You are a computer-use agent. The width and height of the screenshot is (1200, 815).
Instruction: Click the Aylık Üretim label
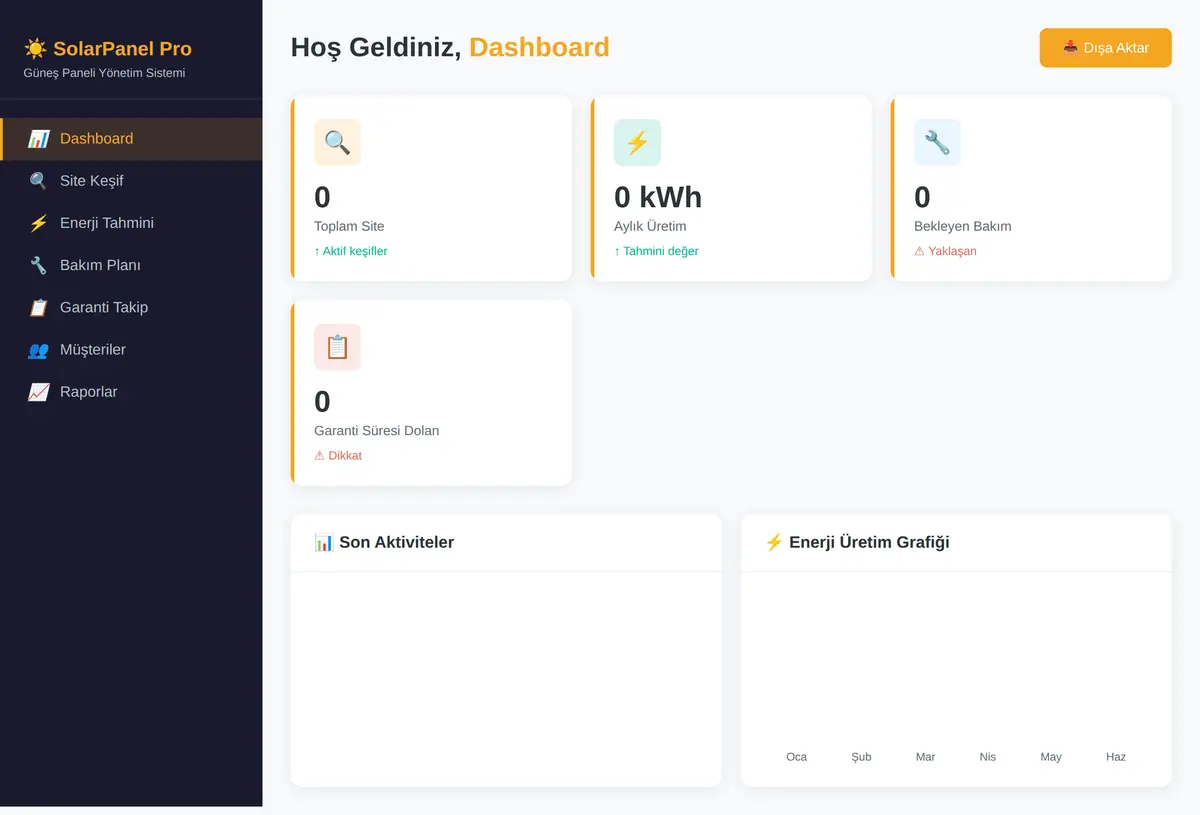click(x=650, y=226)
